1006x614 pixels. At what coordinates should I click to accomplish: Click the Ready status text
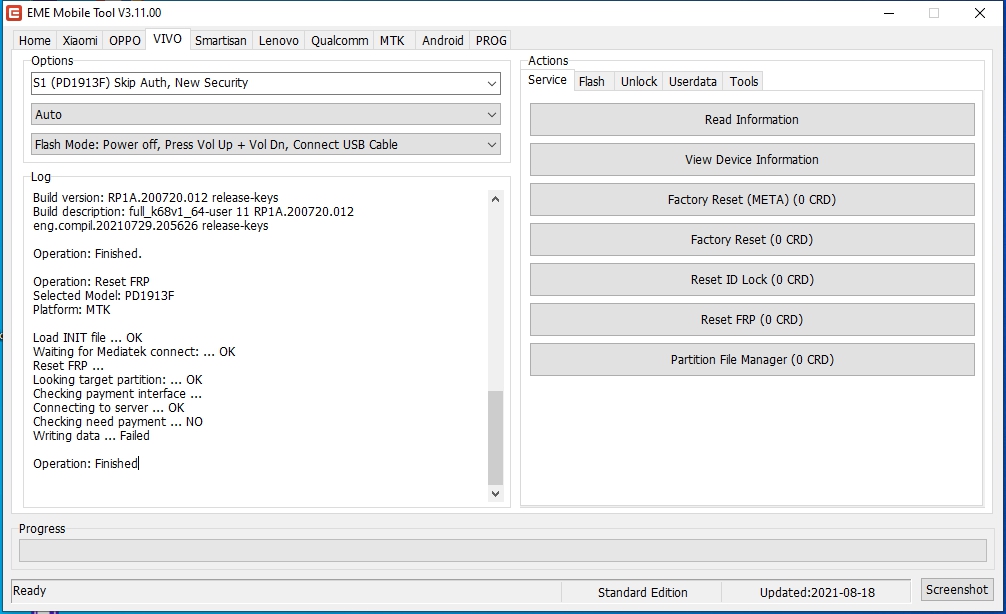[30, 590]
